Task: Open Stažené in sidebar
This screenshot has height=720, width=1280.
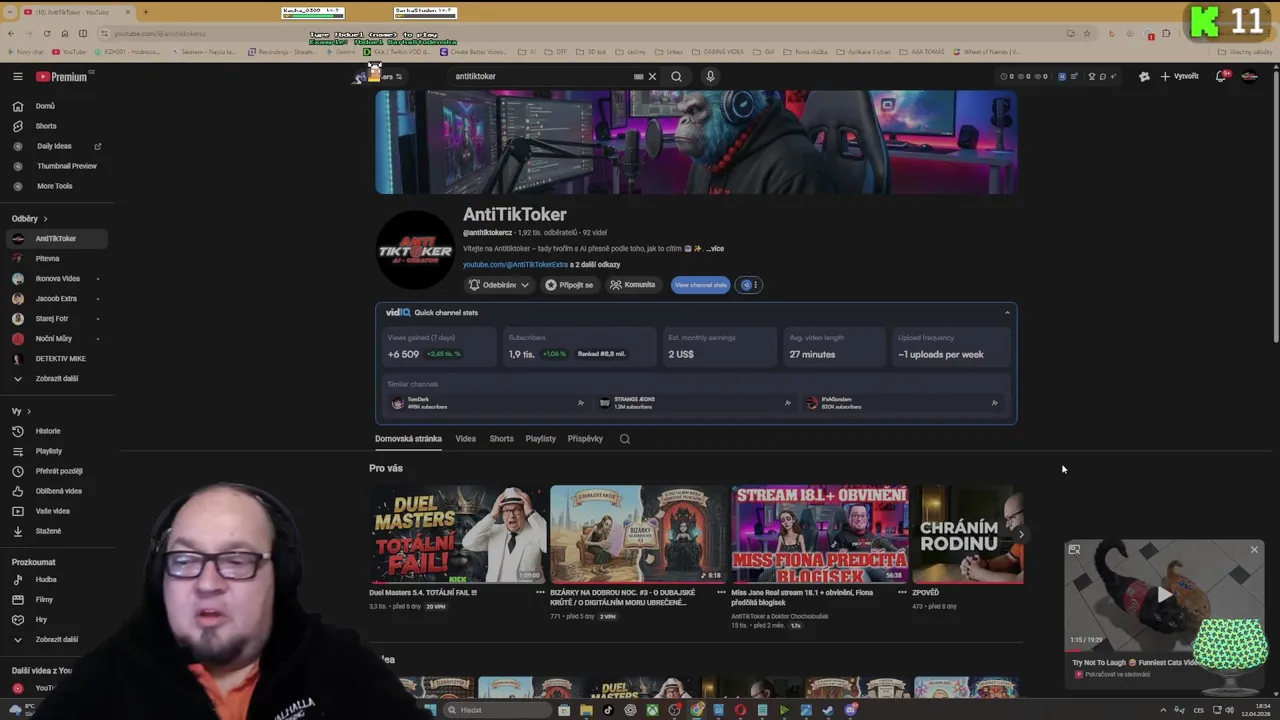Action: tap(55, 531)
